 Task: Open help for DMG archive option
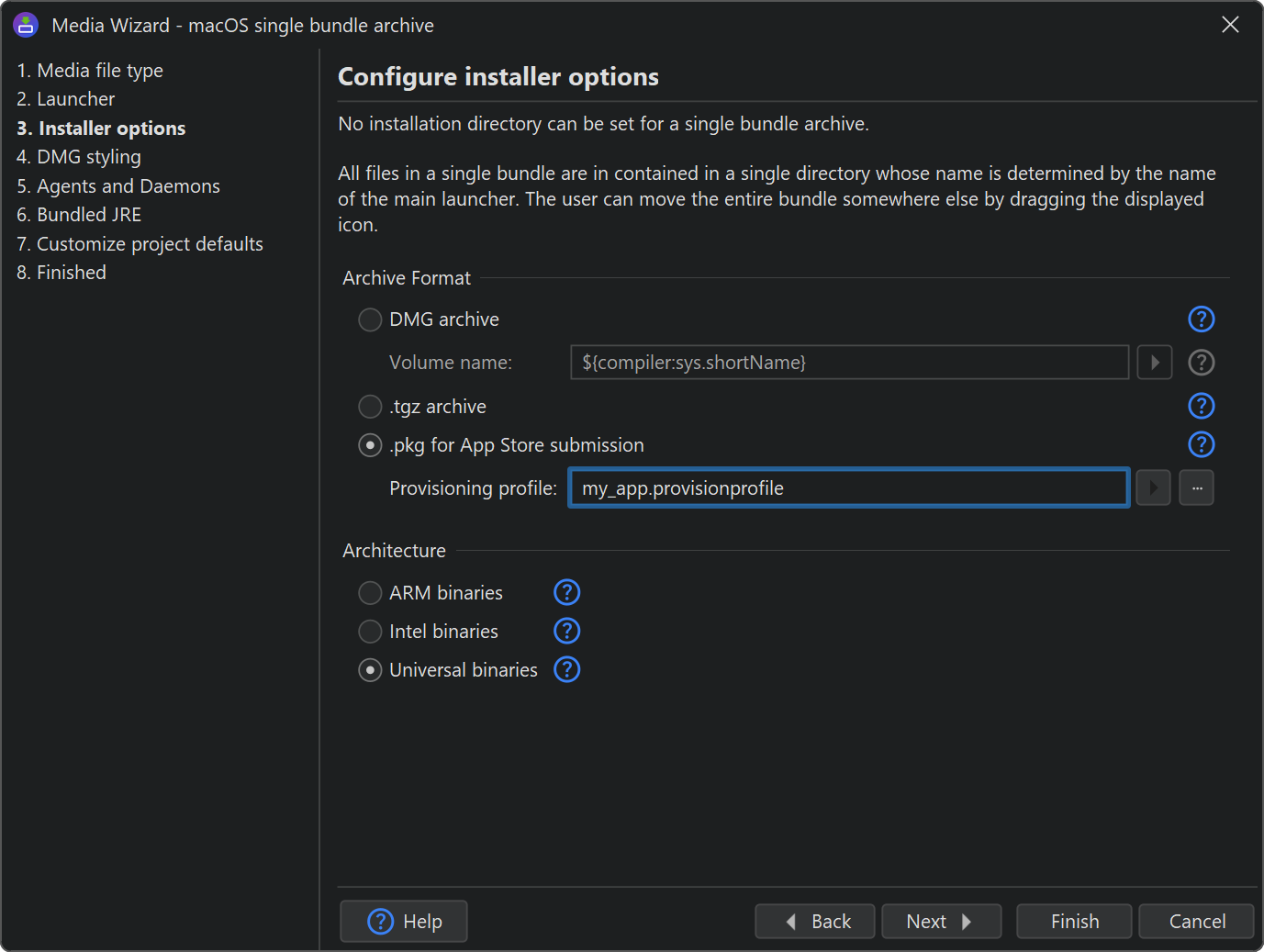click(1201, 319)
